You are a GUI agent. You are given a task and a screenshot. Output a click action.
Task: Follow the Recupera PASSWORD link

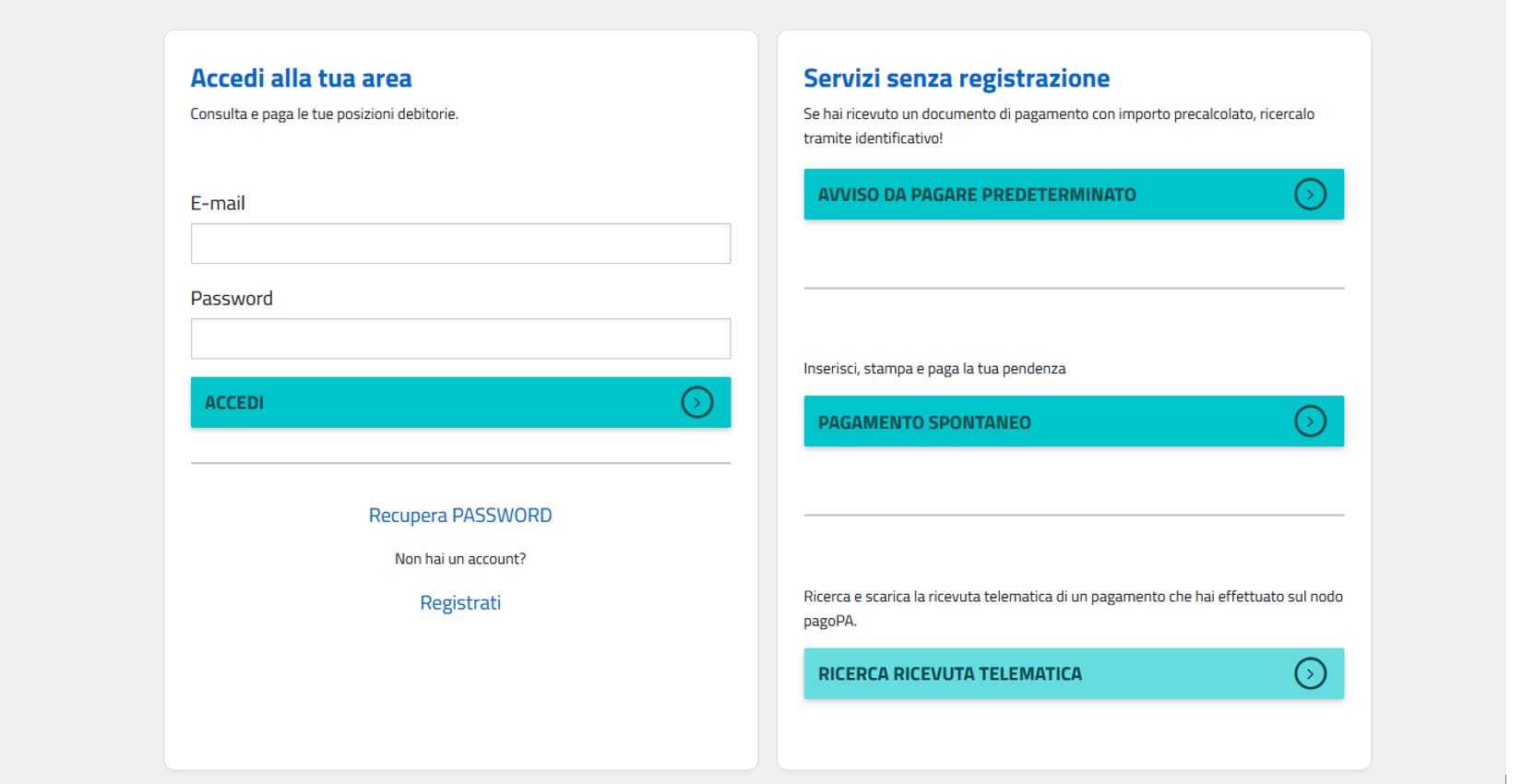(x=460, y=516)
